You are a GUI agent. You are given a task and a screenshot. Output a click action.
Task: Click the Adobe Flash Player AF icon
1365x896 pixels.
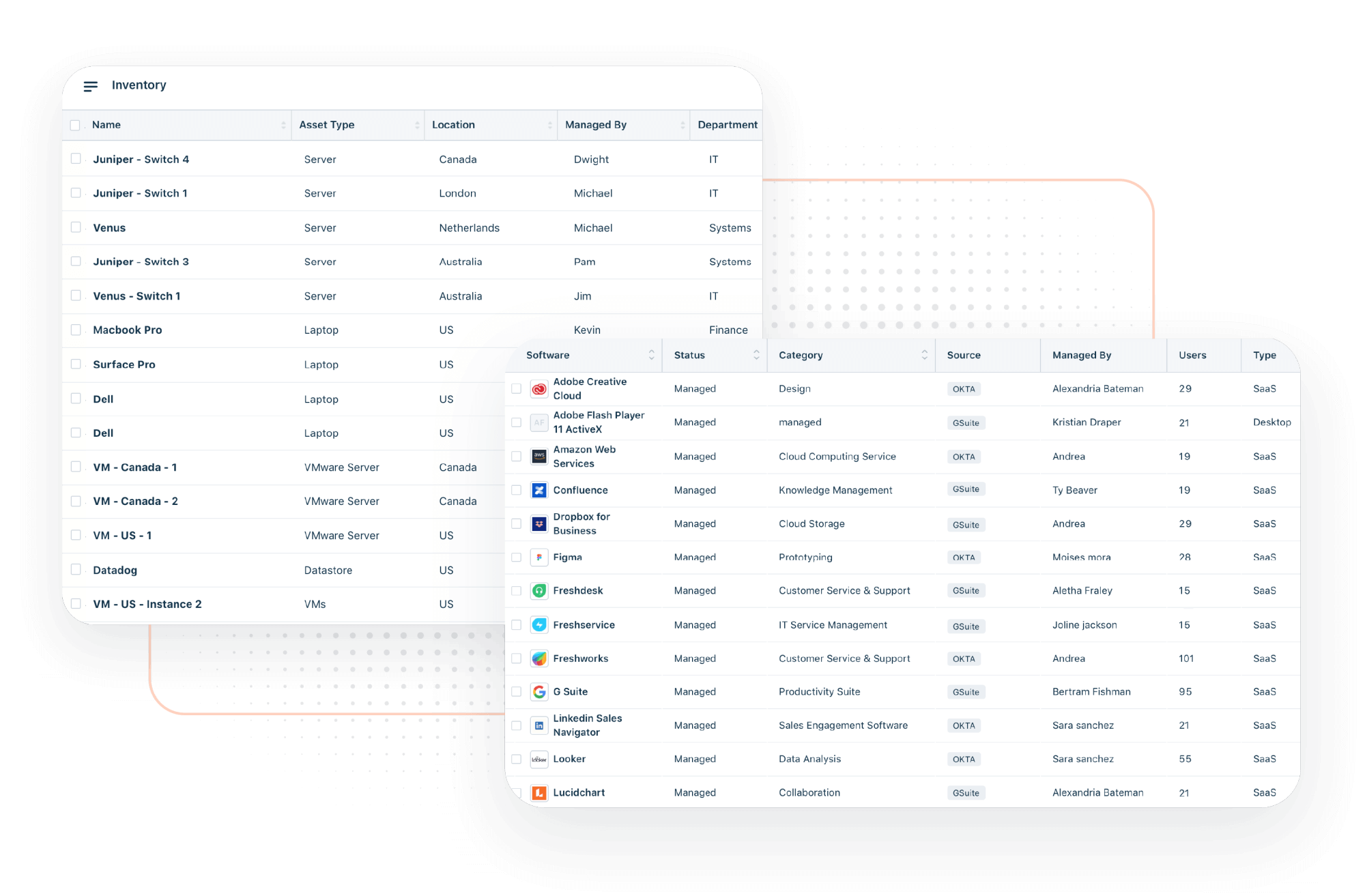pos(539,422)
